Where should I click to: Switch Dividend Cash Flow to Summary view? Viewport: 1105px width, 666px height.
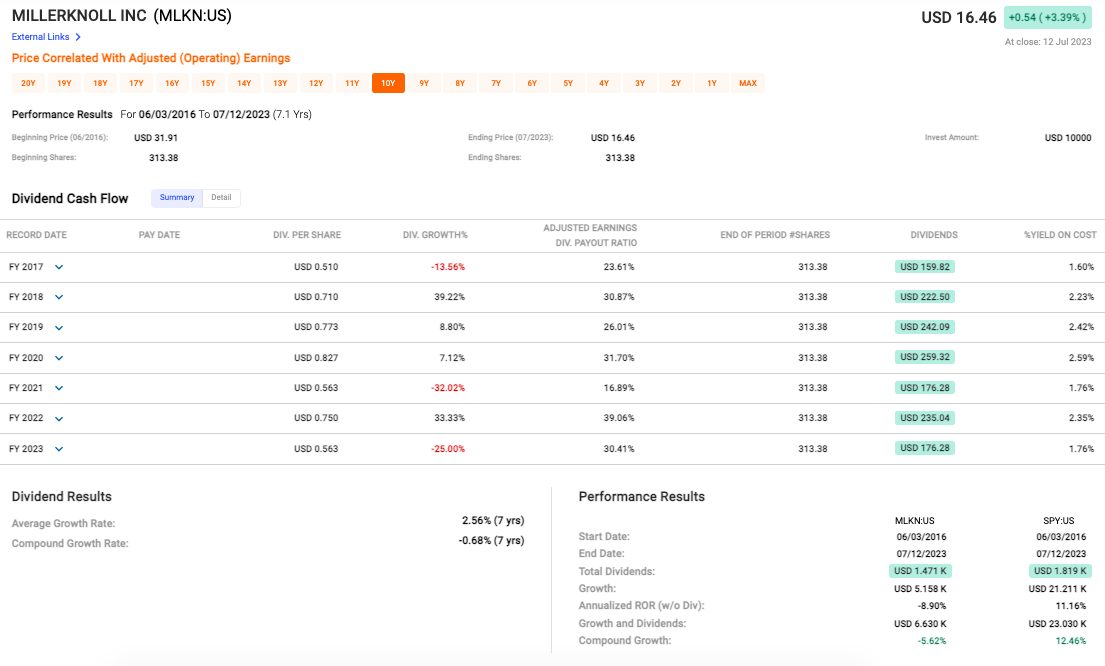[x=177, y=198]
